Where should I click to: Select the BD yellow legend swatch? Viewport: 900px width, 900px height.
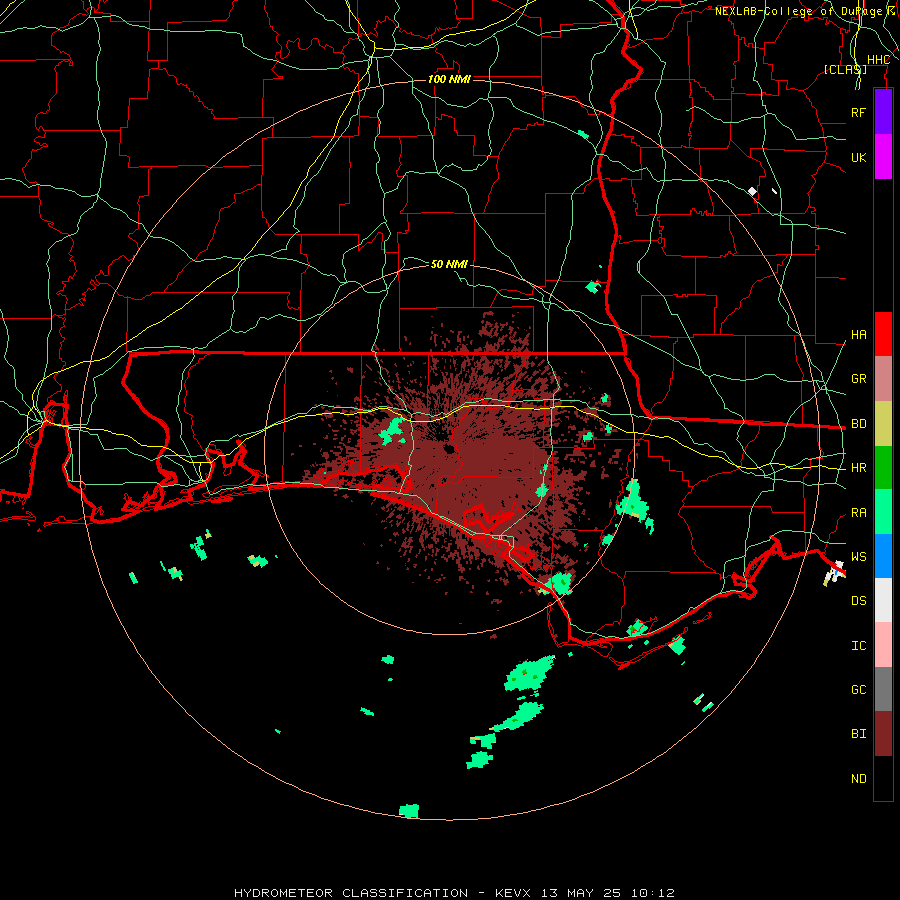pyautogui.click(x=883, y=424)
